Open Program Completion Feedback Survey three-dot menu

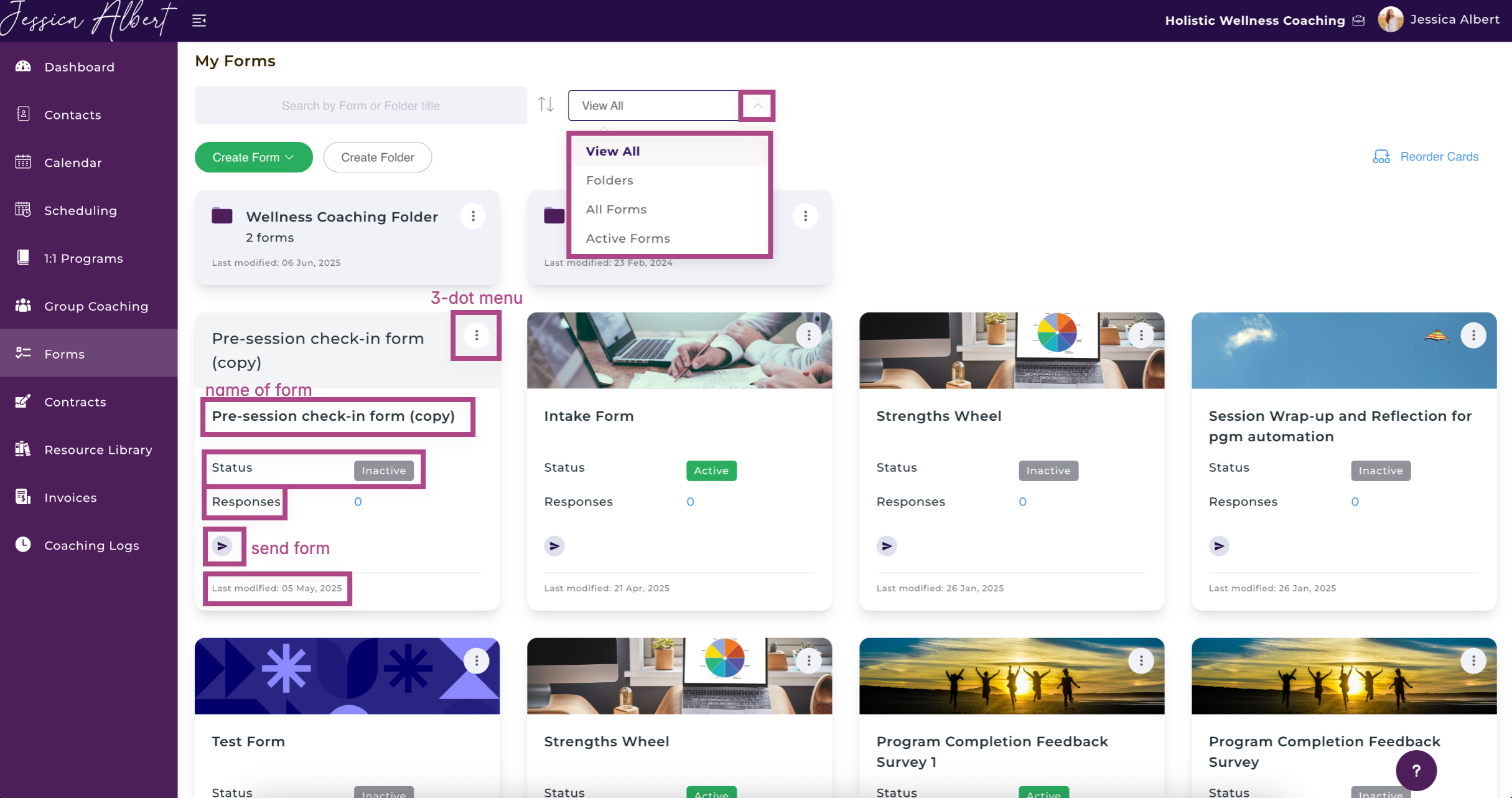(x=1473, y=661)
